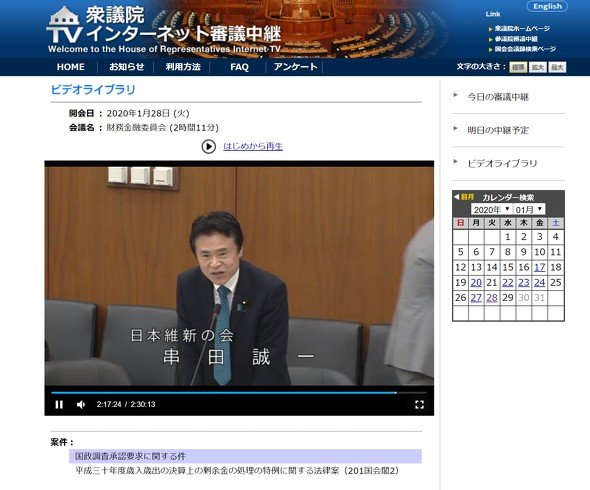
Task: Open 明日の中継予定 in the sidebar
Action: (498, 130)
